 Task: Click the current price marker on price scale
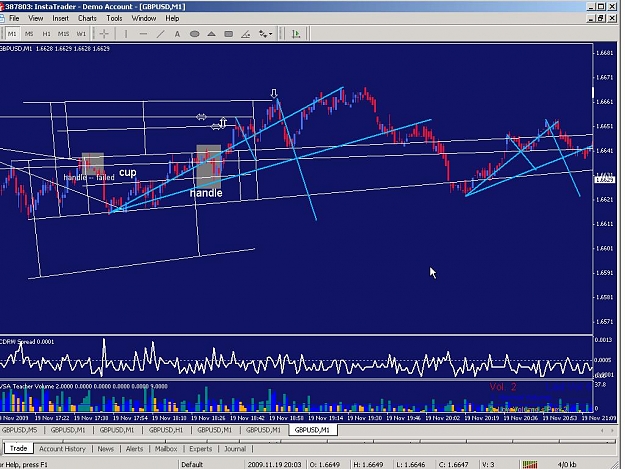pyautogui.click(x=604, y=180)
